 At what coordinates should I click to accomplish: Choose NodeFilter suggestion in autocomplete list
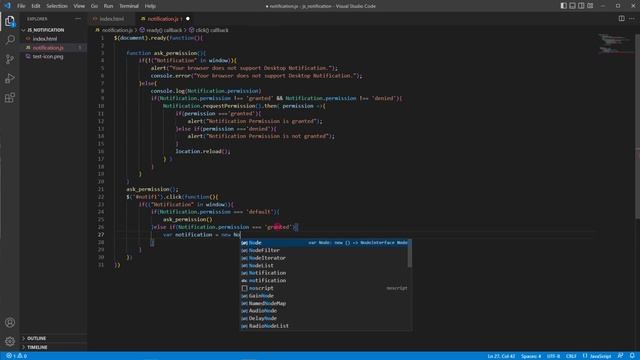pyautogui.click(x=325, y=250)
